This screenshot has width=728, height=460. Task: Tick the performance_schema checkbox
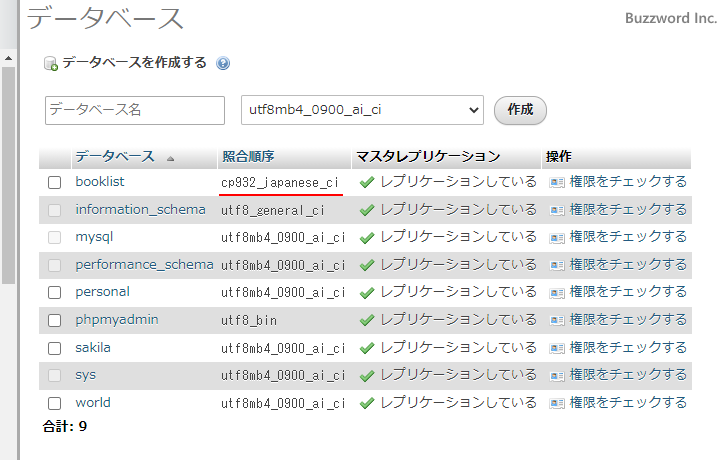(54, 265)
